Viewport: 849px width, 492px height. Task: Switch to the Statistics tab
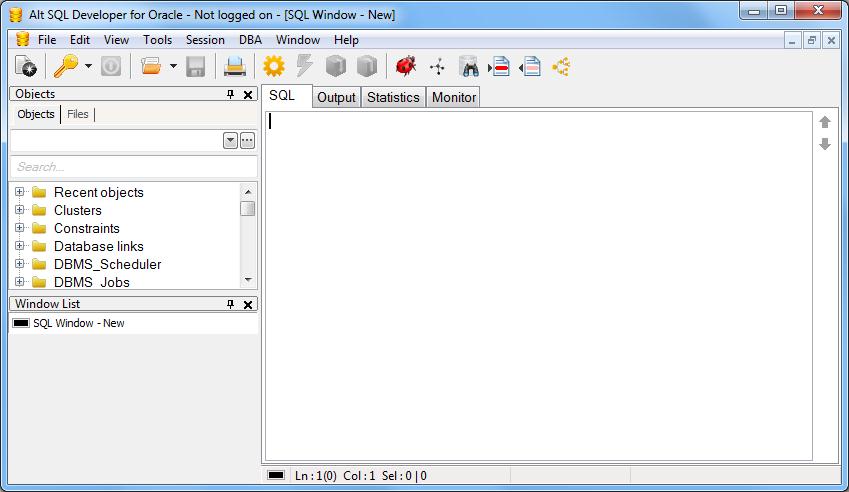[393, 97]
